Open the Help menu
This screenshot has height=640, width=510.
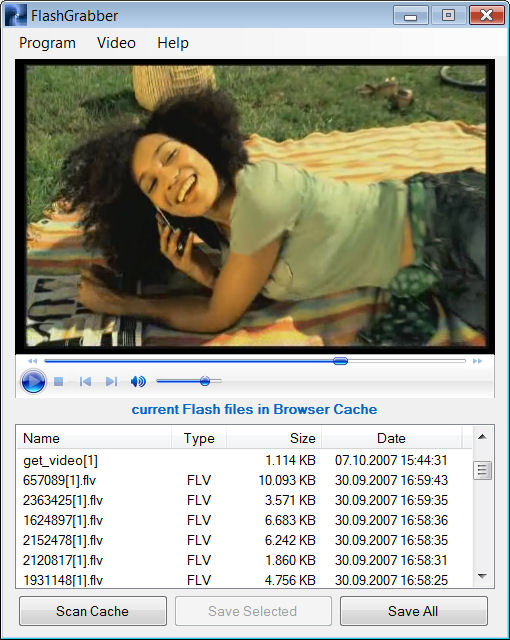click(x=173, y=43)
